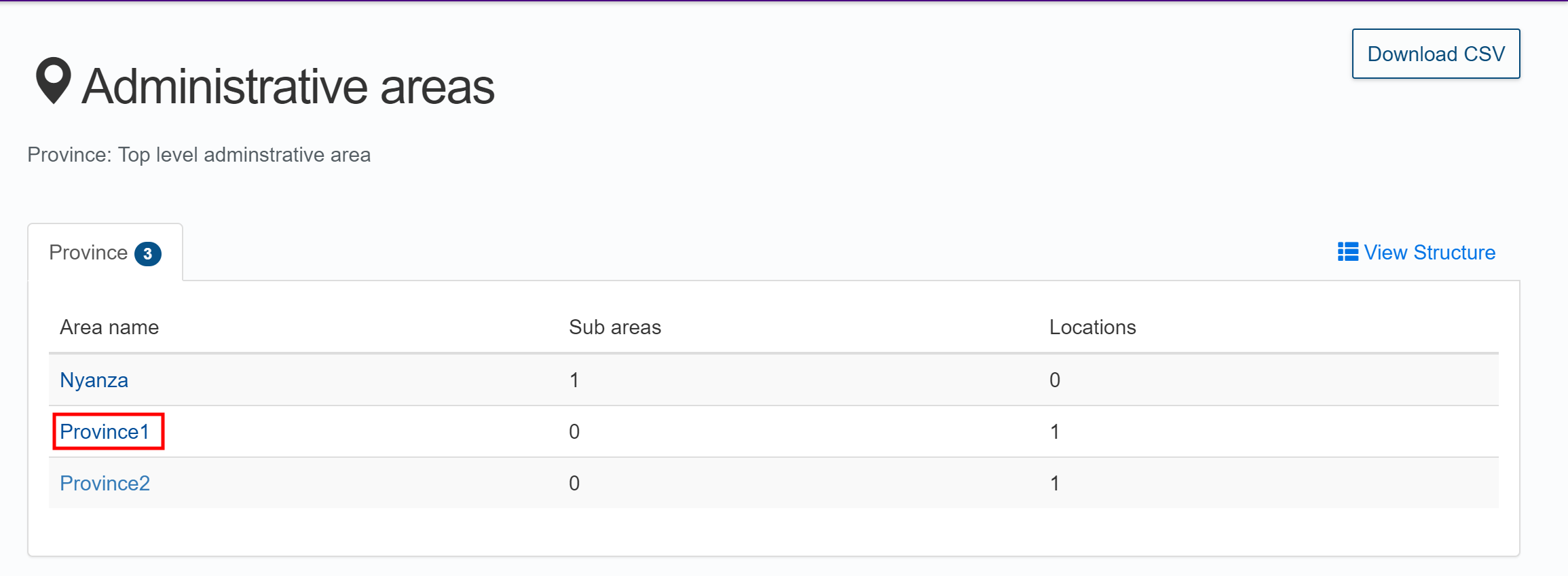Open the View Structure link
The height and width of the screenshot is (576, 1568).
tap(1429, 253)
